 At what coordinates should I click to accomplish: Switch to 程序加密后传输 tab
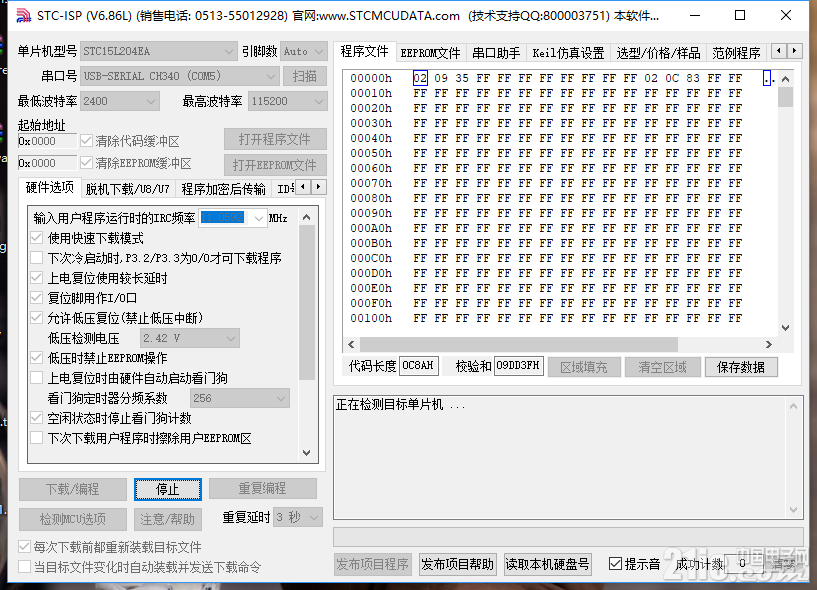tap(224, 189)
